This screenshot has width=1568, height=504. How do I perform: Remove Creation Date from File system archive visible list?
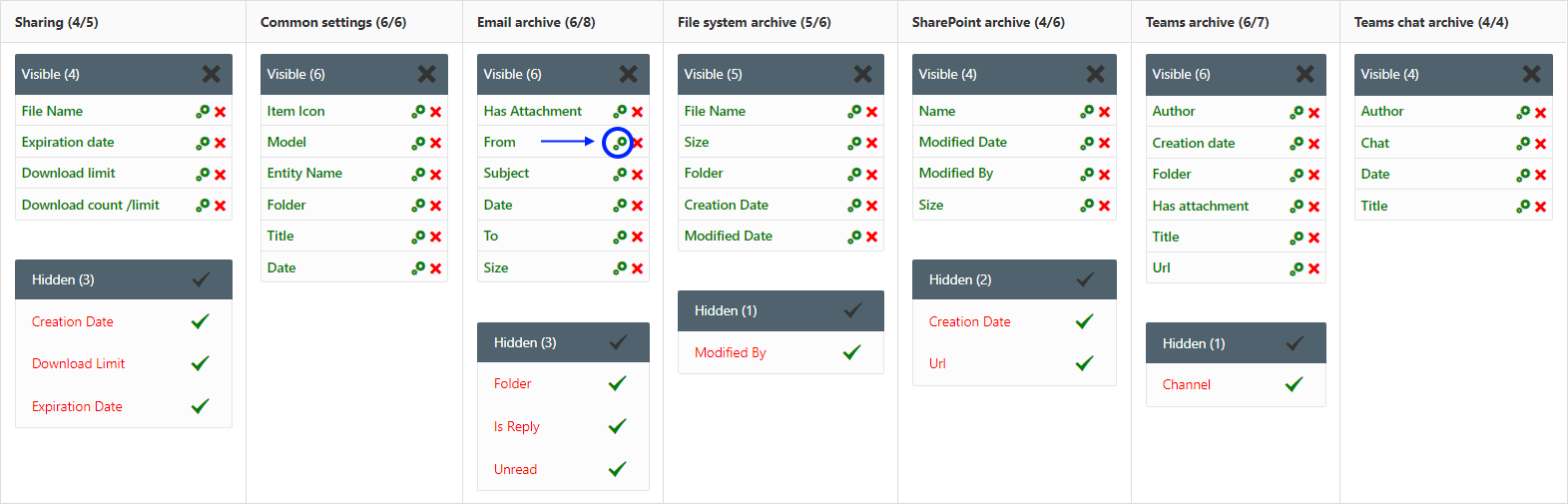pyautogui.click(x=872, y=206)
